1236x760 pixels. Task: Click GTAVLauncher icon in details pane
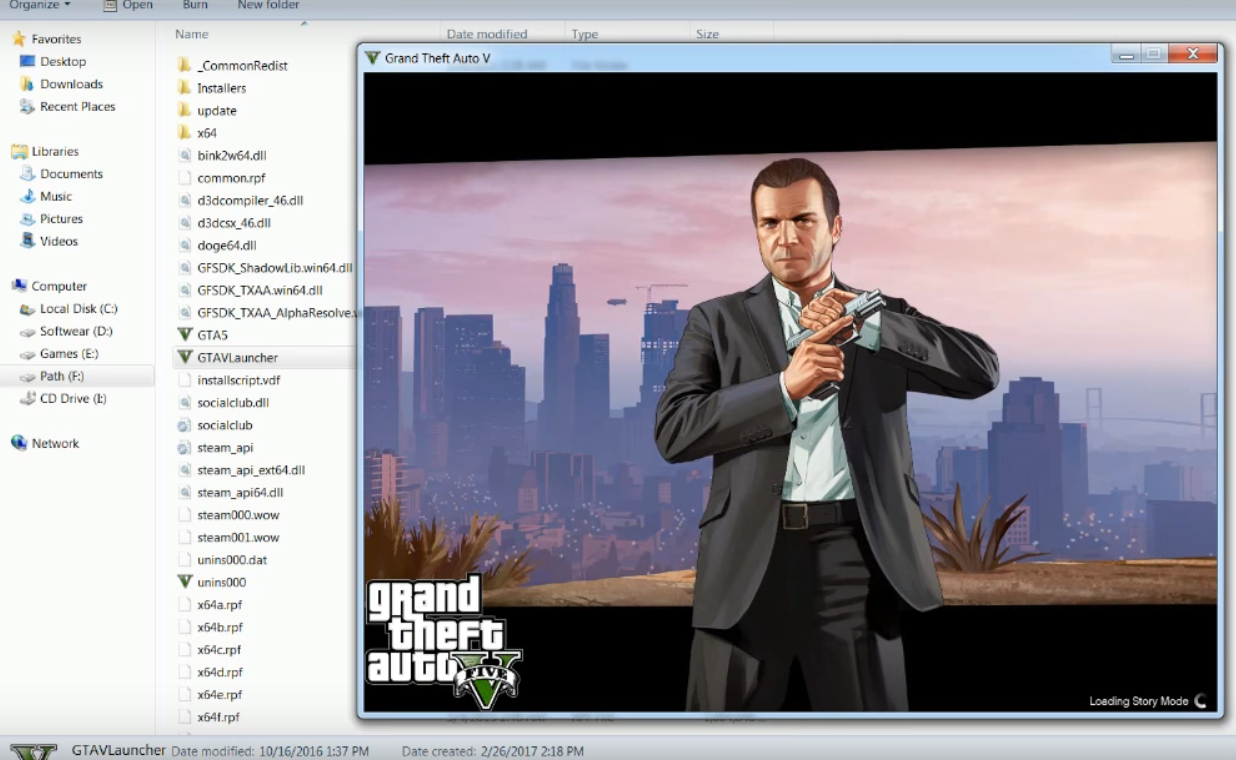[x=32, y=752]
